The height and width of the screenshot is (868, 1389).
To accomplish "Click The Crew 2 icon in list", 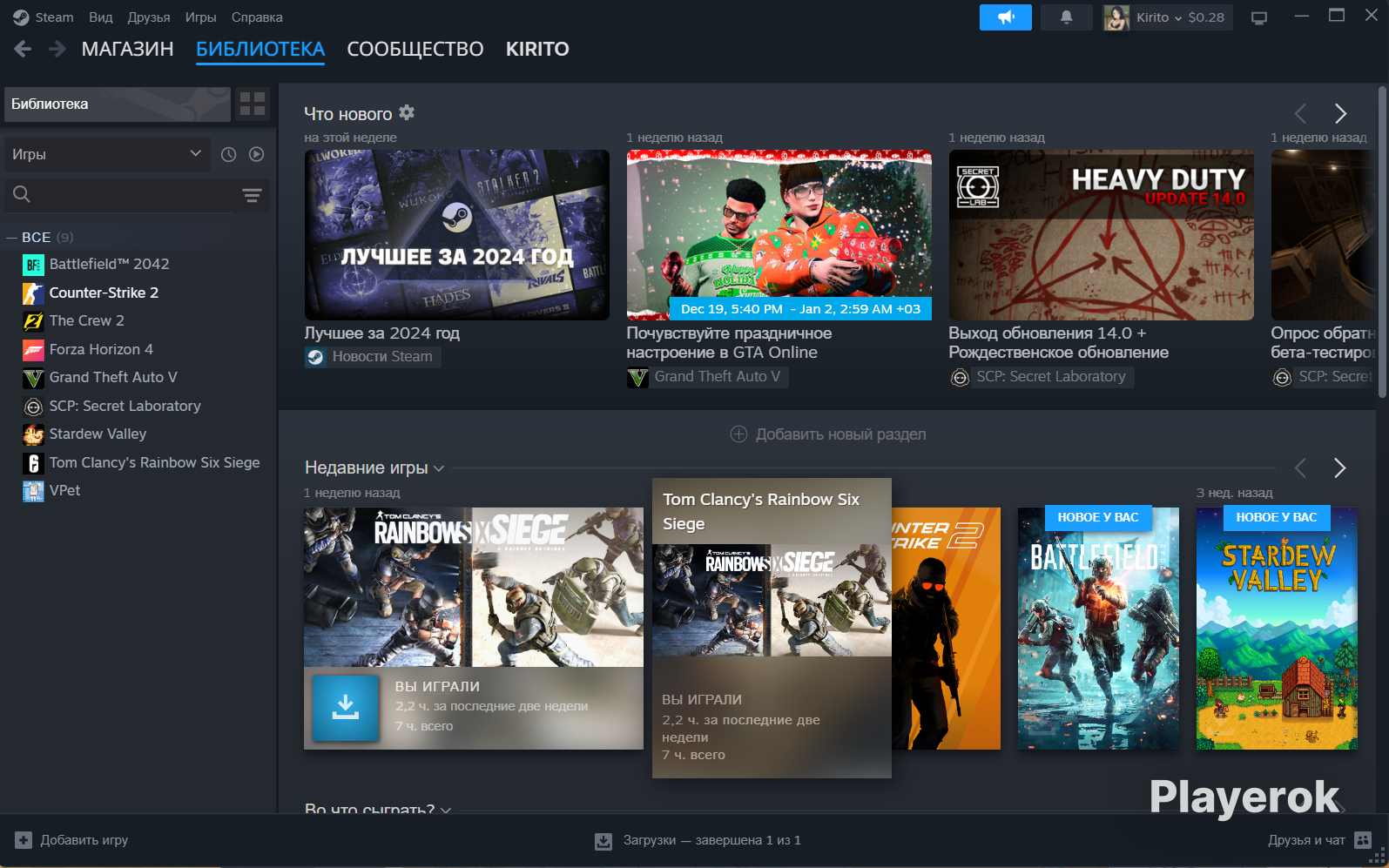I will tap(33, 321).
